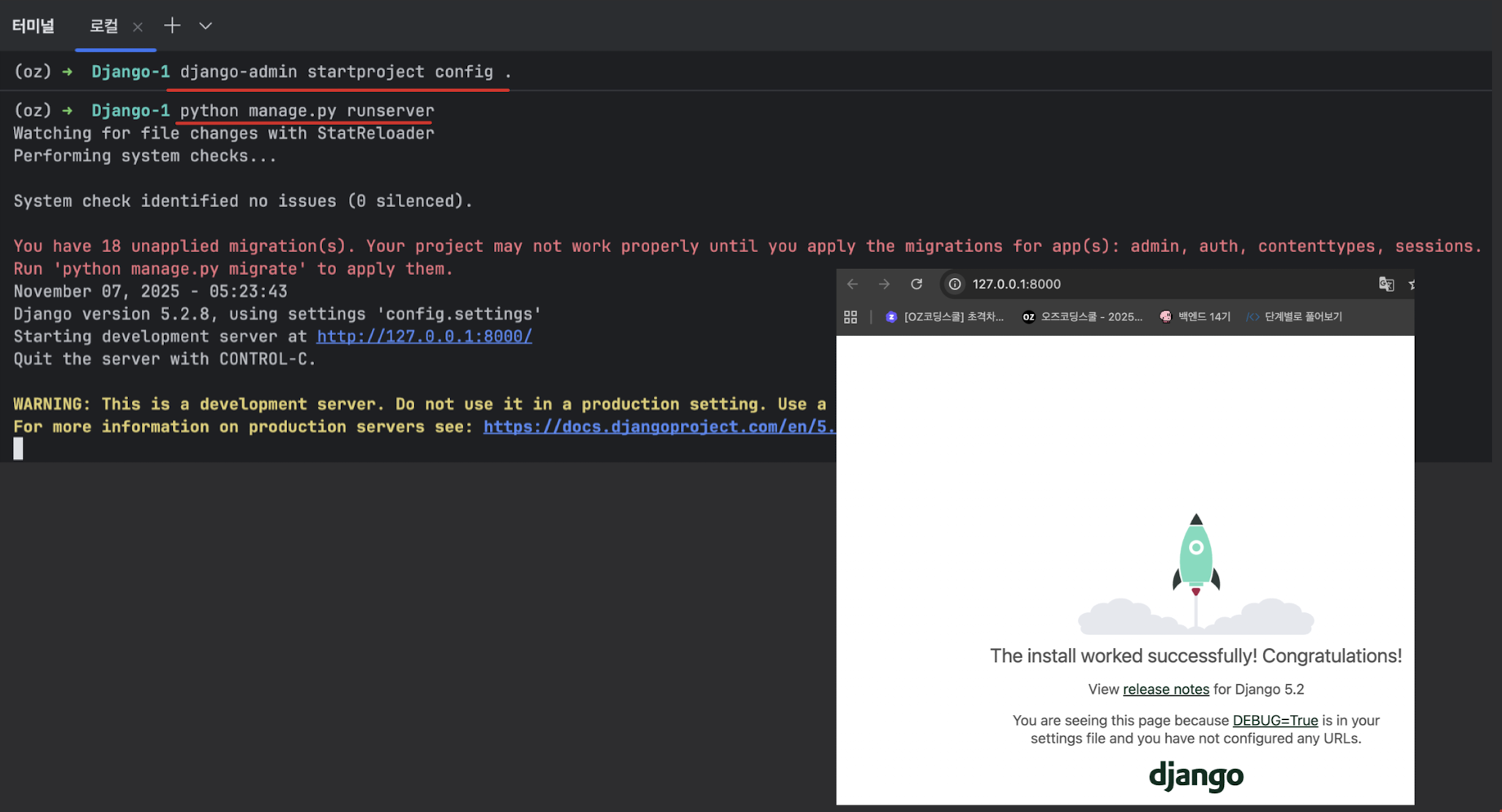Image resolution: width=1502 pixels, height=812 pixels.
Task: Add a new terminal tab
Action: coord(172,26)
